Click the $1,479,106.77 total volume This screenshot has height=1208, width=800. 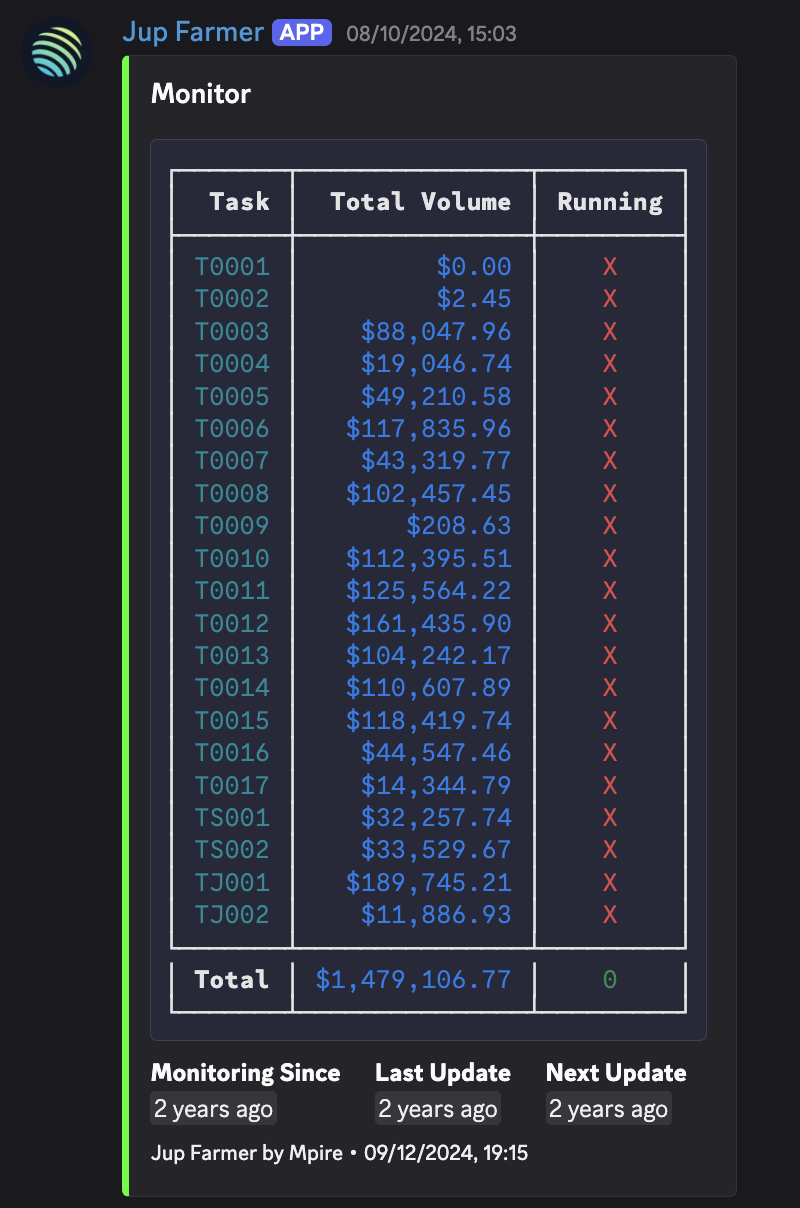coord(414,979)
